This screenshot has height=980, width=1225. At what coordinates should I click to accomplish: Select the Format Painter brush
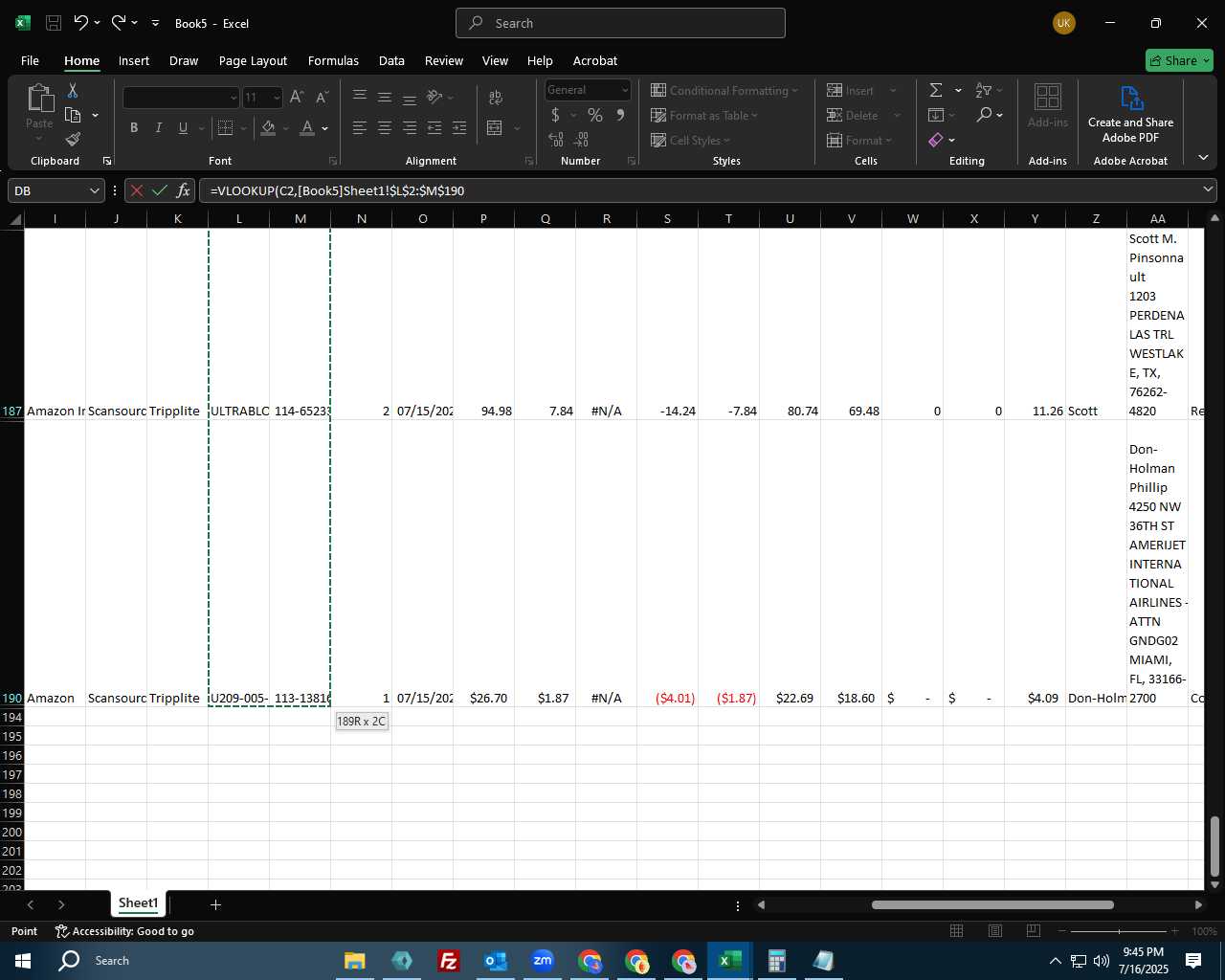[73, 139]
